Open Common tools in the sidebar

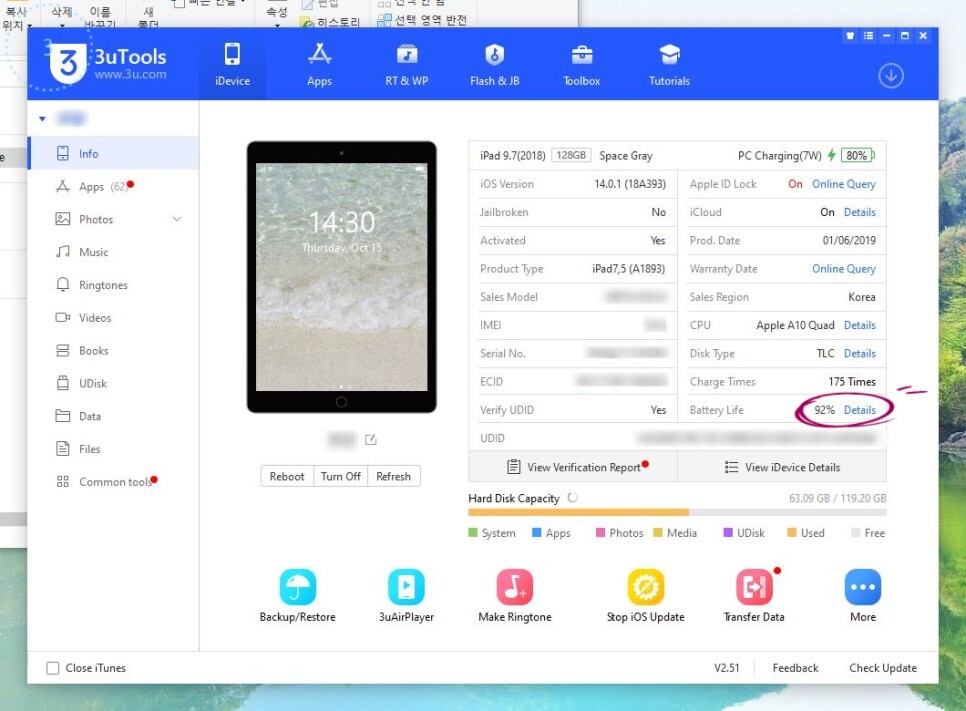[x=114, y=482]
